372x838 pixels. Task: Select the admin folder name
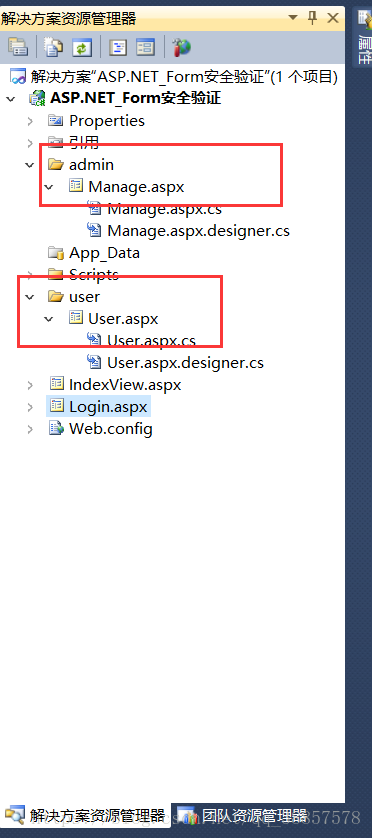[91, 165]
